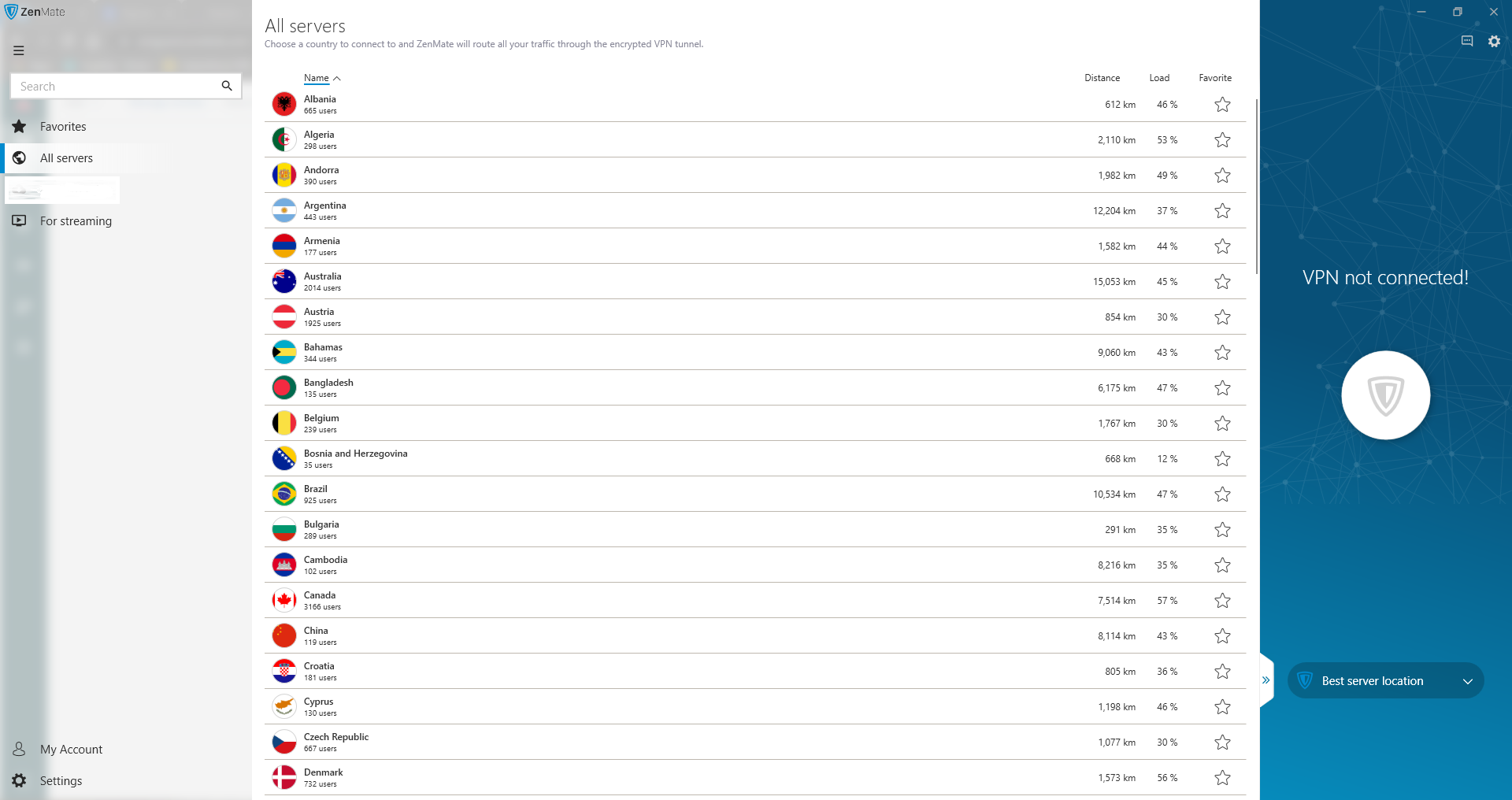Viewport: 1512px width, 800px height.
Task: Click the Favorites star icon in sidebar
Action: point(20,126)
